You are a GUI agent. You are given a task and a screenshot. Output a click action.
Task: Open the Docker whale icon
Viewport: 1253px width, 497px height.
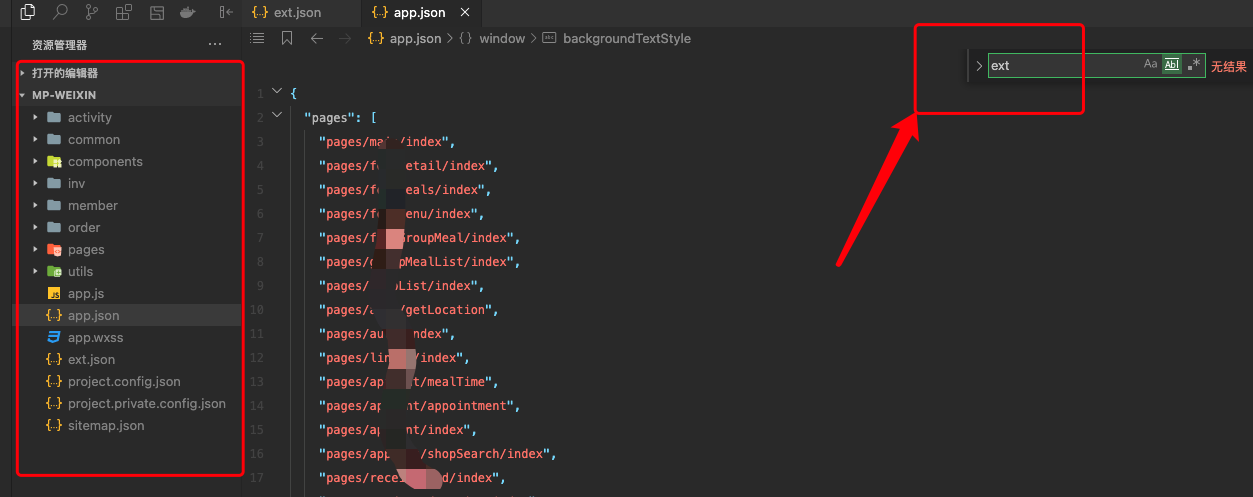coord(188,13)
